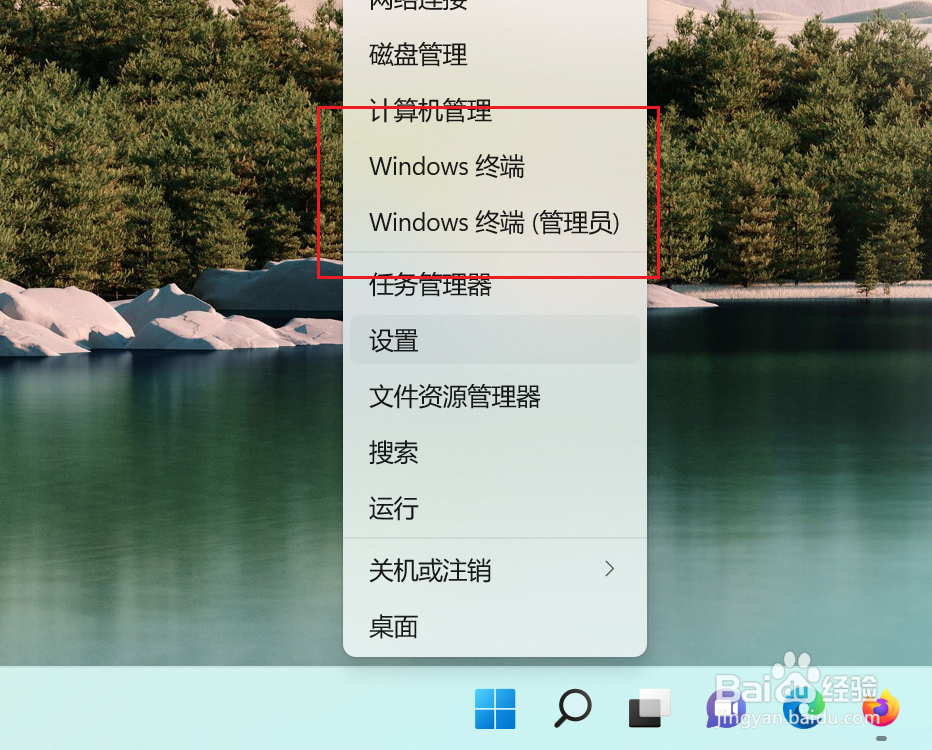Open 设置 from the menu
The image size is (932, 750).
coord(392,340)
